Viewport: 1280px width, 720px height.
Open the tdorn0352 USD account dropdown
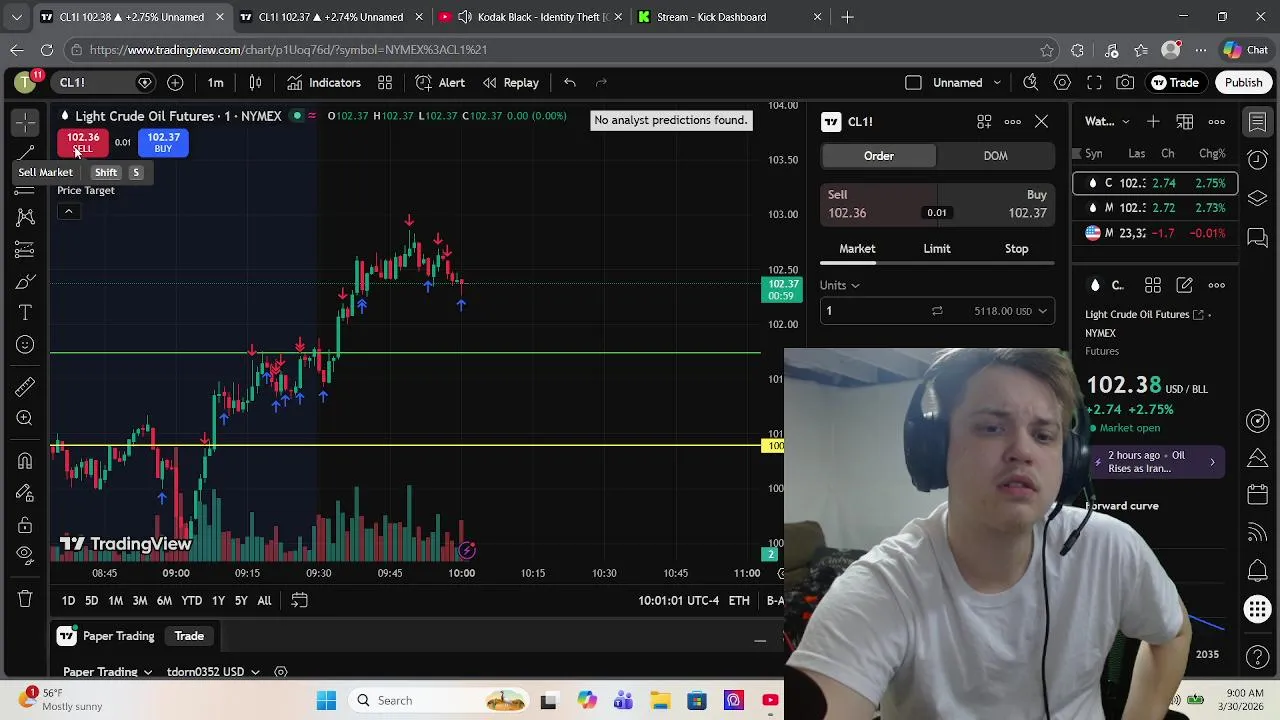213,672
